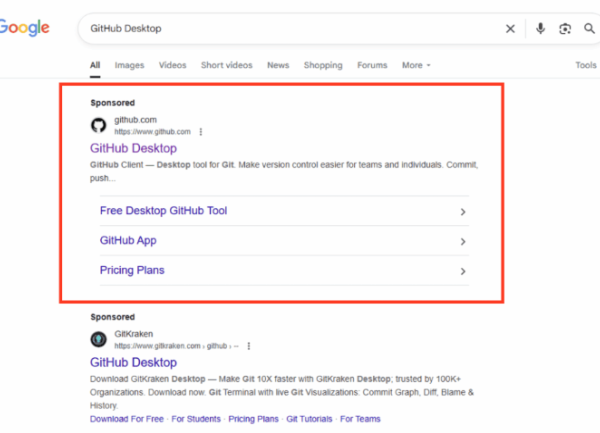Screen dimensions: 600x433
Task: Open the github.com ad Pricing Plans sitelink
Action: pos(132,270)
